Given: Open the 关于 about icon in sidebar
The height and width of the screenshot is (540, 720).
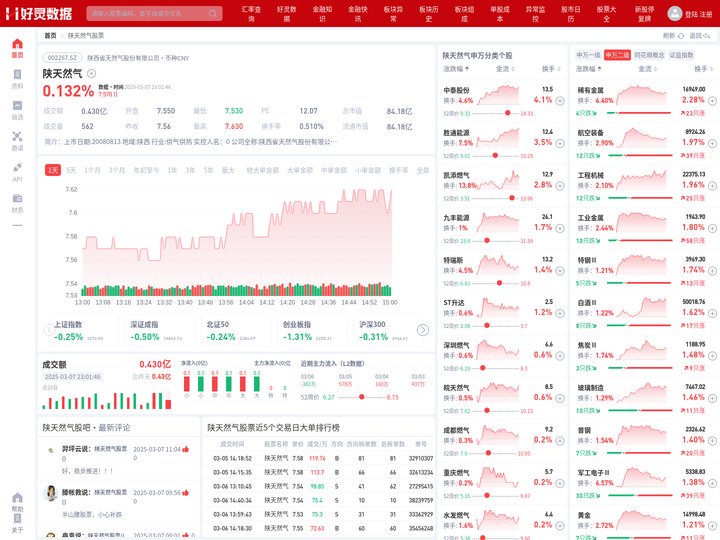Looking at the screenshot, I should [x=17, y=519].
